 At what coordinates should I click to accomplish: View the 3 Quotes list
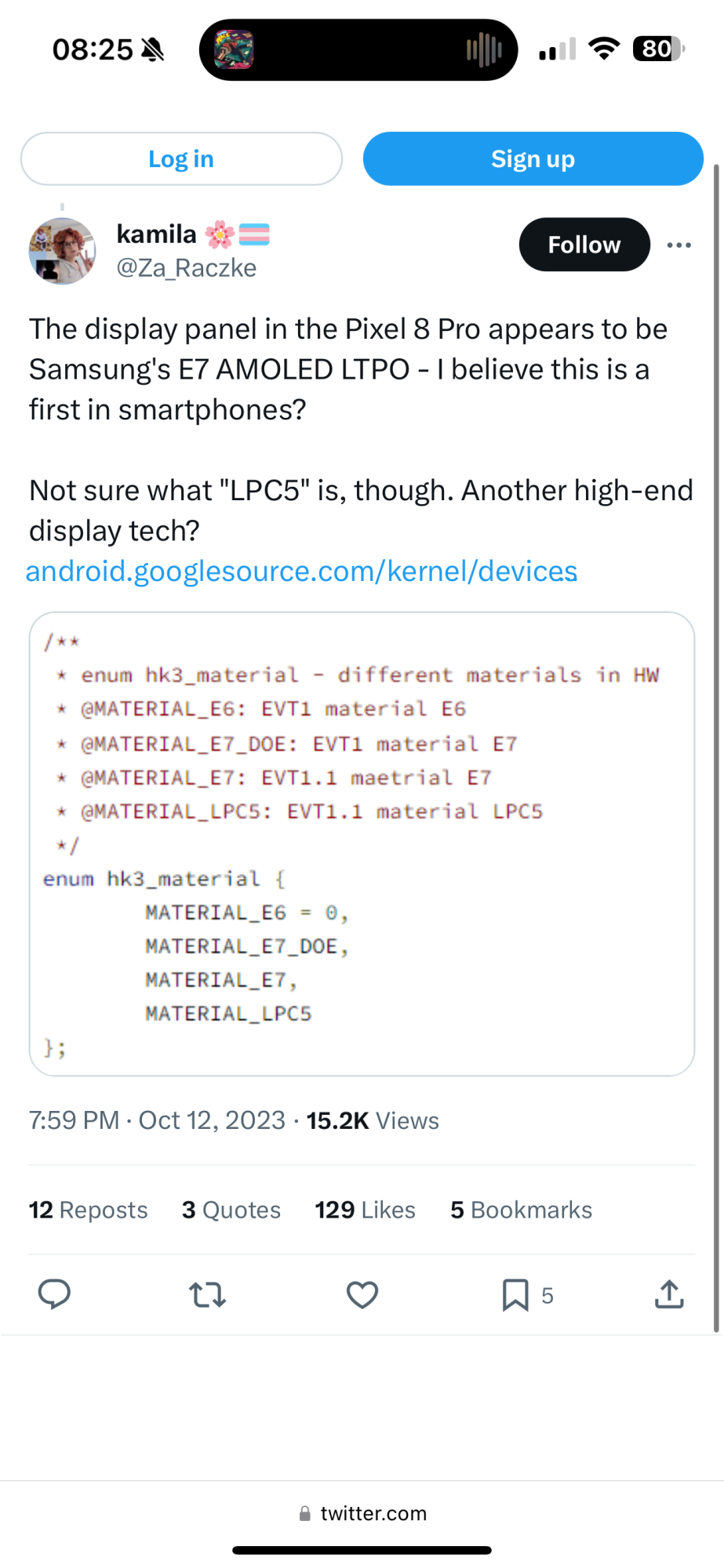(x=231, y=1210)
